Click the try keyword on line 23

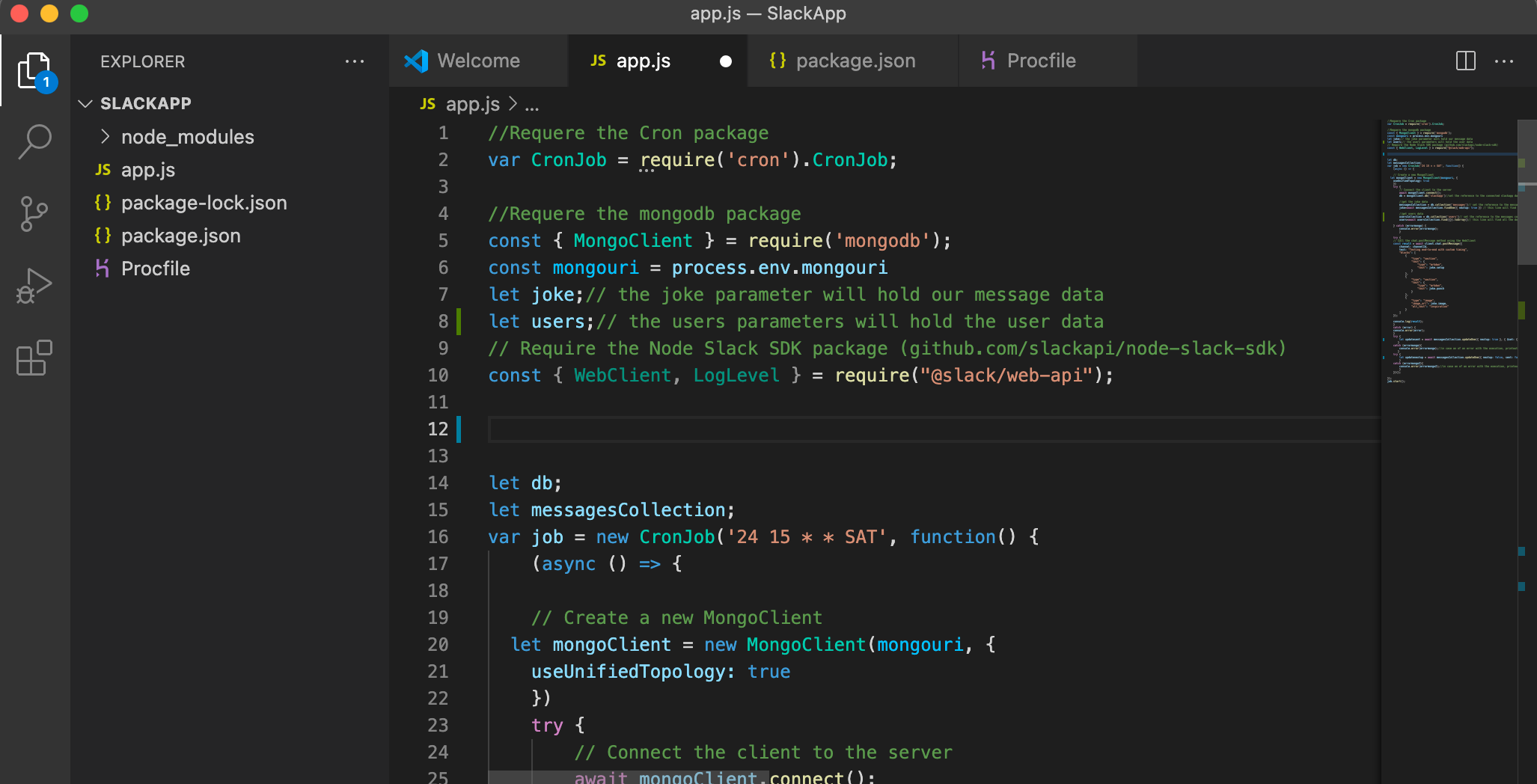coord(547,726)
